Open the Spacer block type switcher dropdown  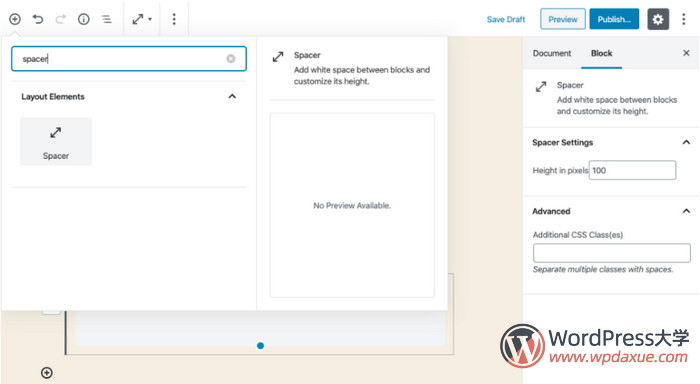coord(142,19)
